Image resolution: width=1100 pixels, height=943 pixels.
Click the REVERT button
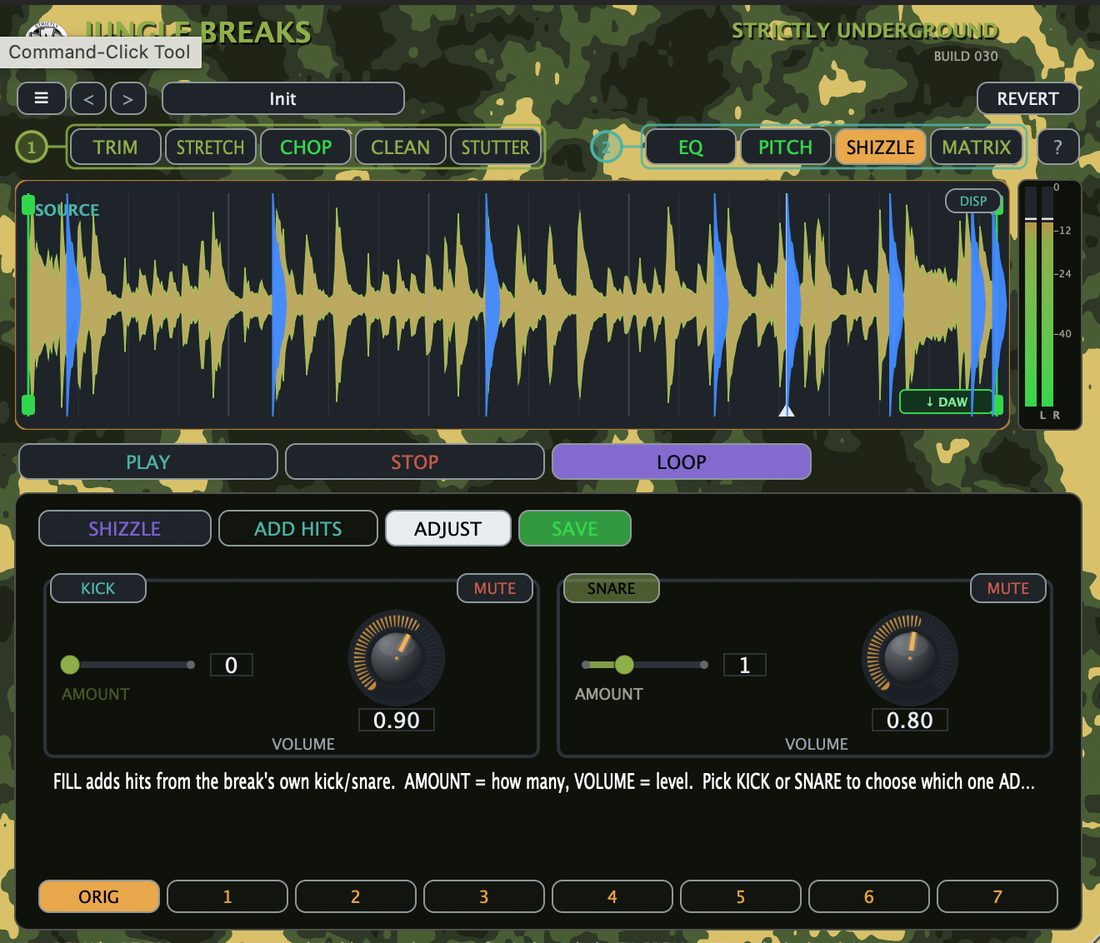click(1028, 98)
